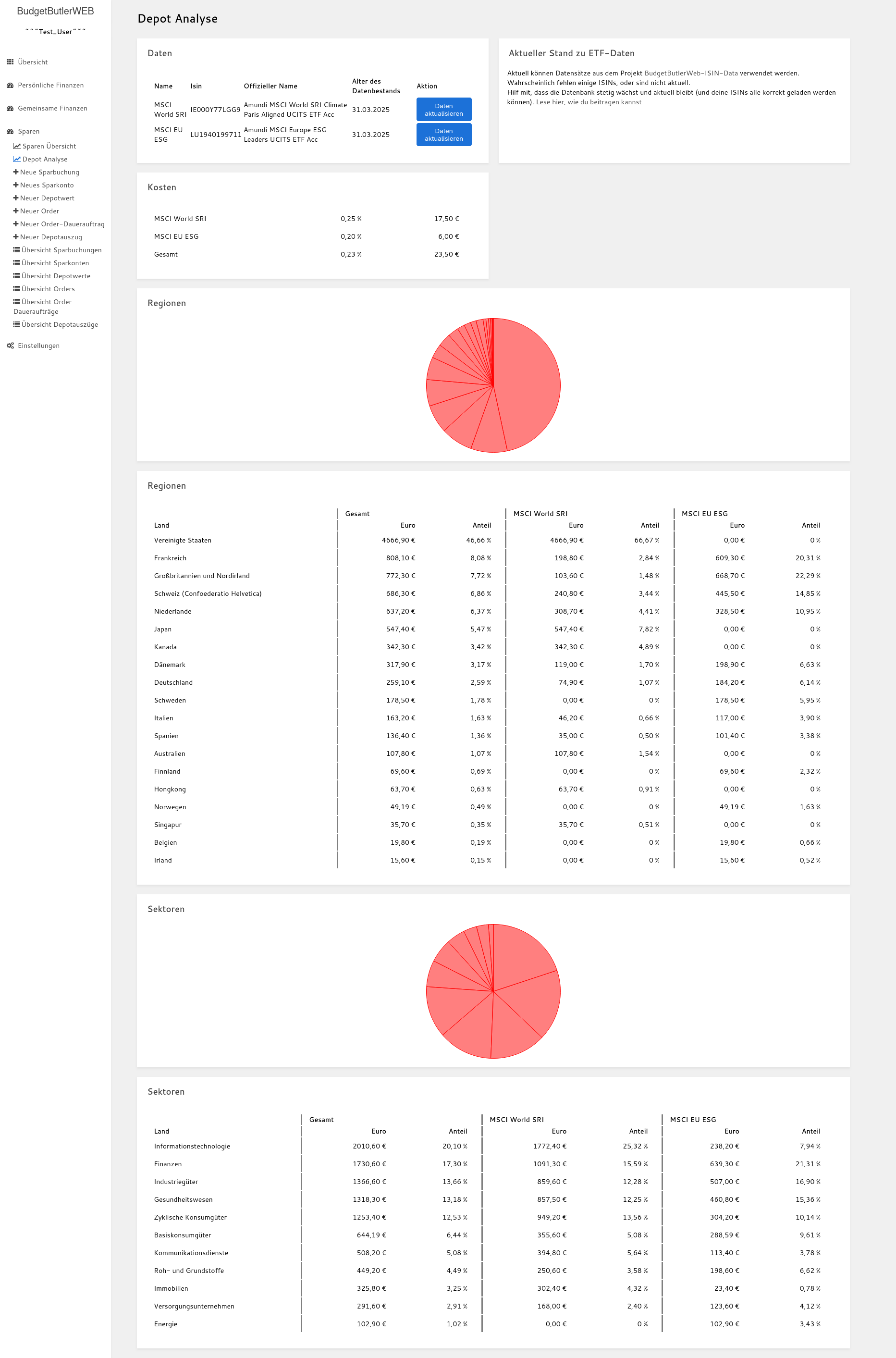
Task: Select Neuer Depotauszug in sidebar
Action: (x=51, y=237)
